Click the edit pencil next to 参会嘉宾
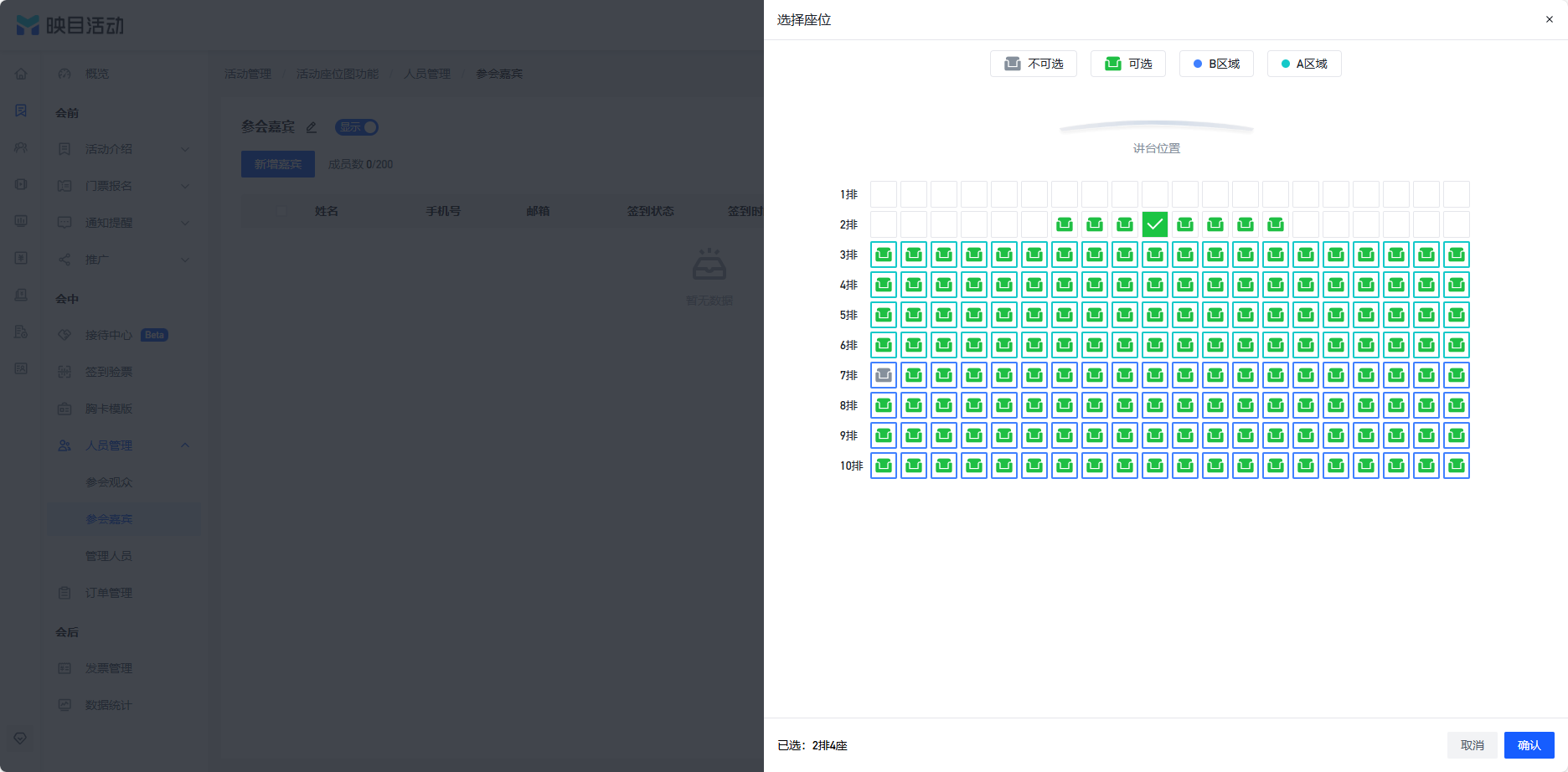Viewport: 1568px width, 772px height. tap(312, 127)
